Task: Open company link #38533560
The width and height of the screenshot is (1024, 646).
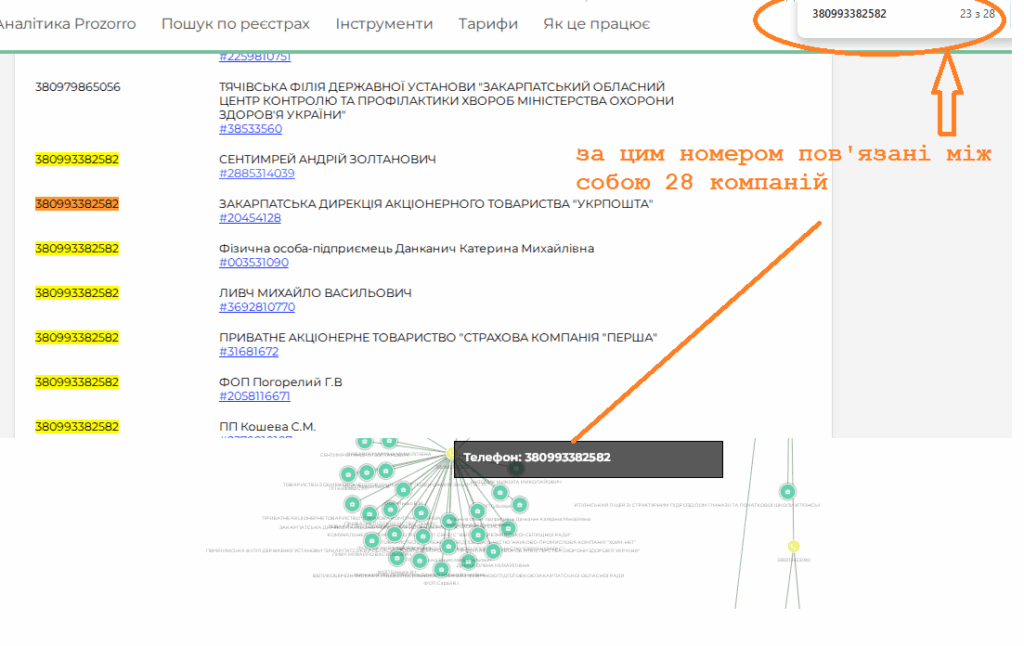Action: pos(250,129)
